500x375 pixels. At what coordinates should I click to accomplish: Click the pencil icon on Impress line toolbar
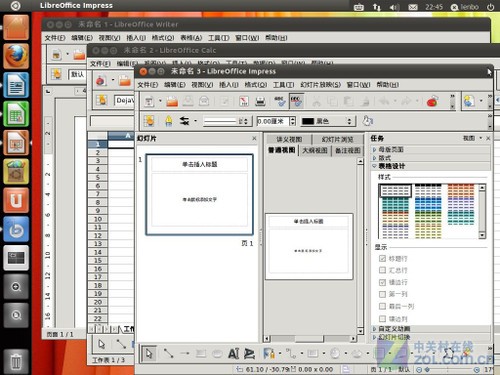pos(169,121)
